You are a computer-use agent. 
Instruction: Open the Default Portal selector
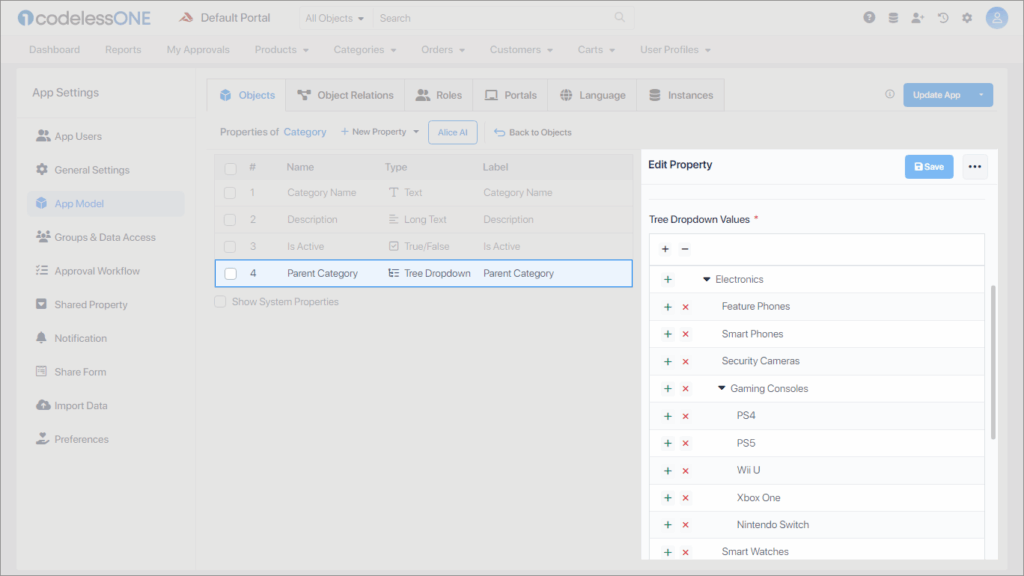225,18
